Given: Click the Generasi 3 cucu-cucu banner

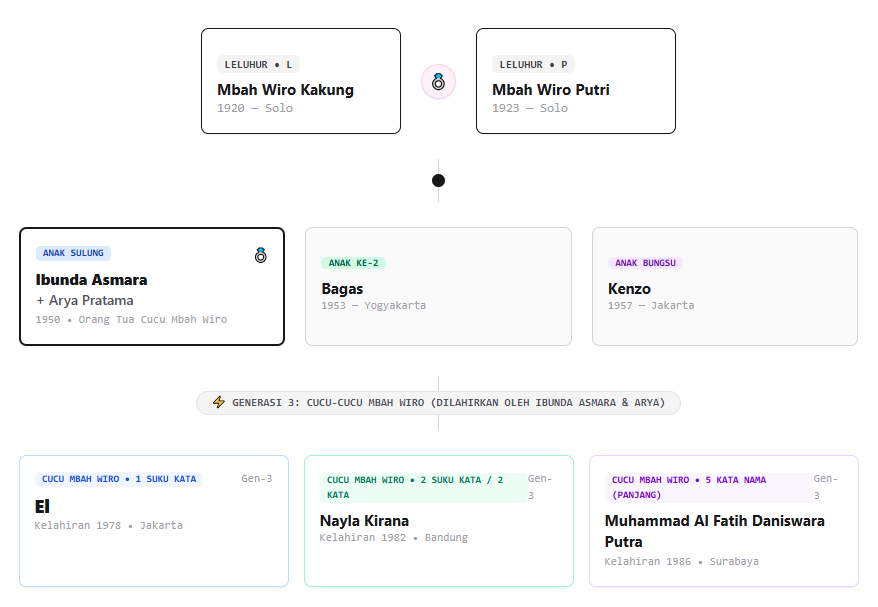Looking at the screenshot, I should [438, 403].
